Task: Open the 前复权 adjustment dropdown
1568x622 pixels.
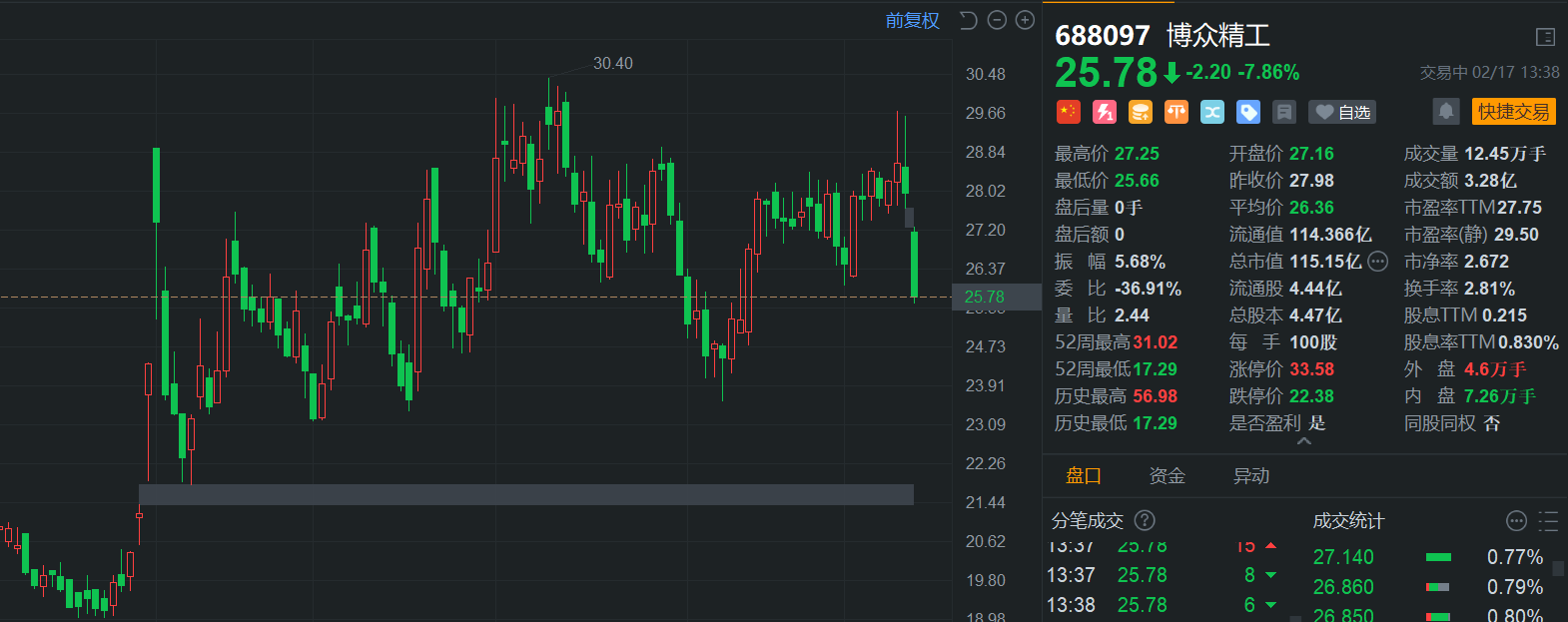Action: click(x=912, y=20)
